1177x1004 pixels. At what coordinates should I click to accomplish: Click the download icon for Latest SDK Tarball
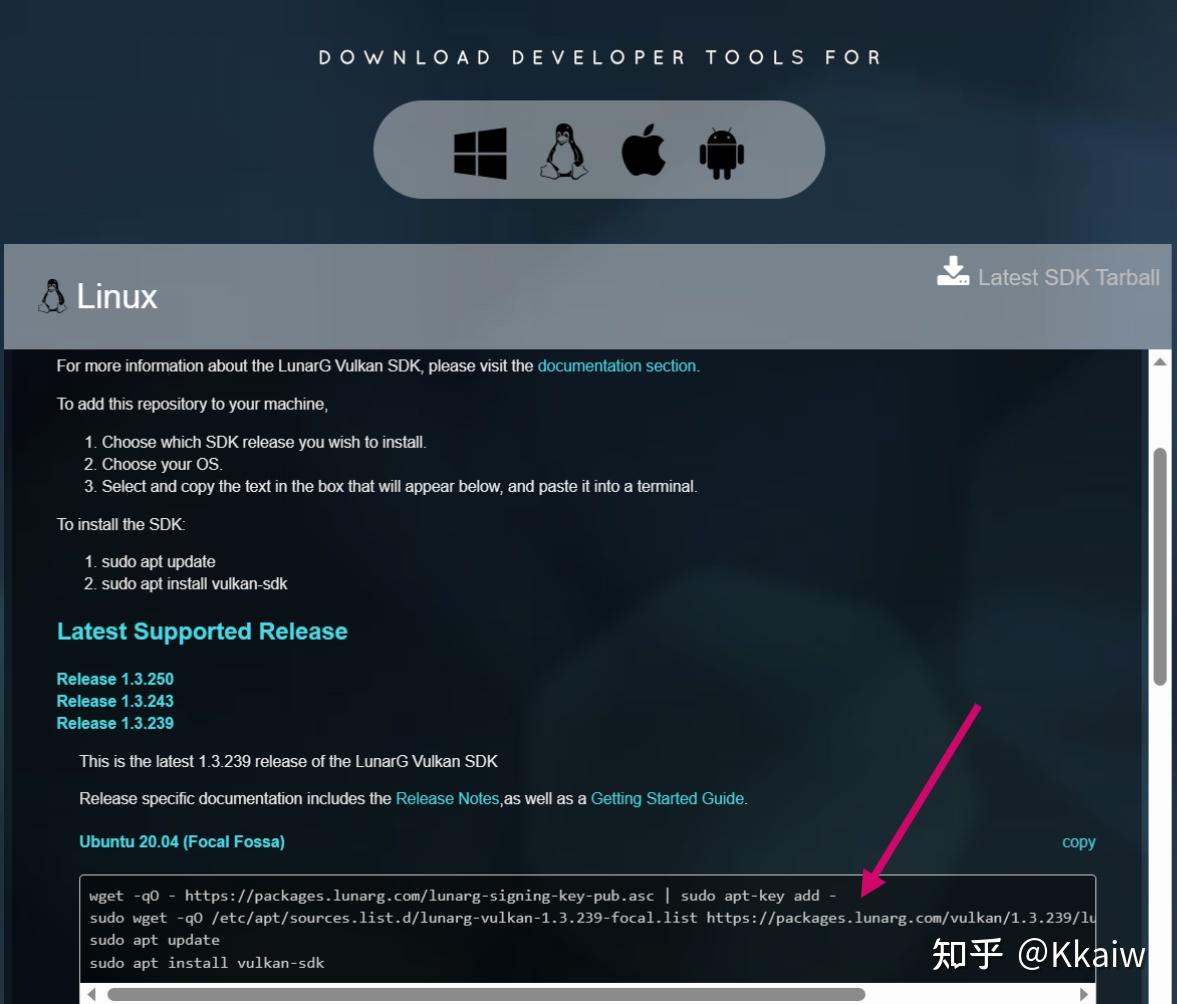click(x=953, y=270)
